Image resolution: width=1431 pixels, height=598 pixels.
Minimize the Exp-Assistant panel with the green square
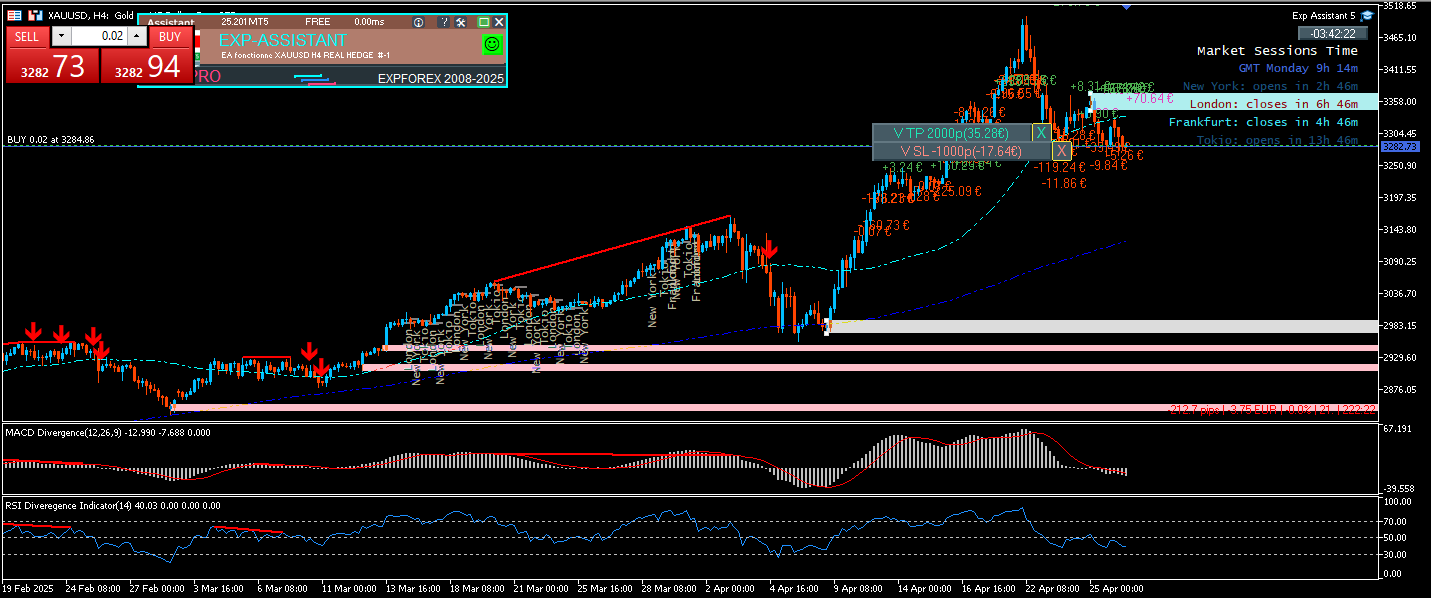click(484, 22)
